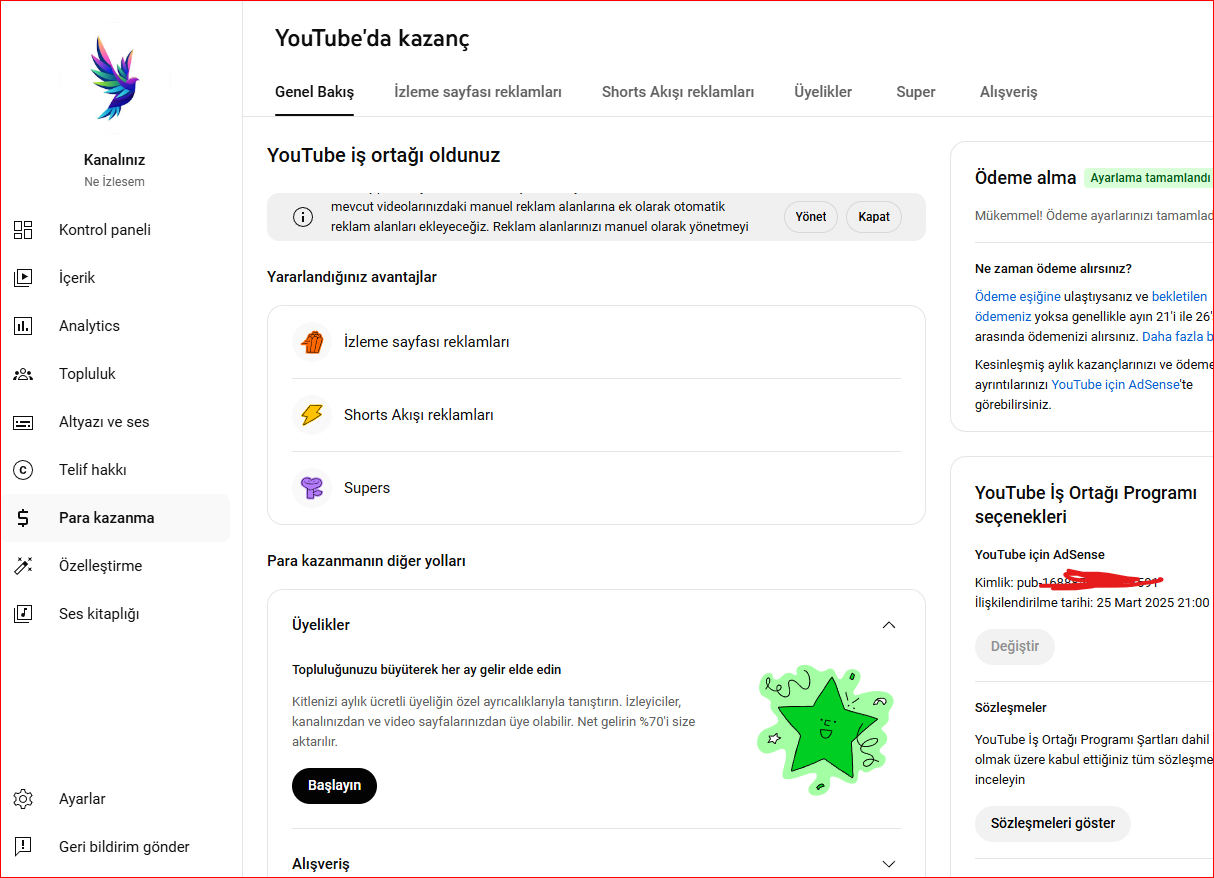Open Ses kitaplığı in sidebar

point(115,614)
